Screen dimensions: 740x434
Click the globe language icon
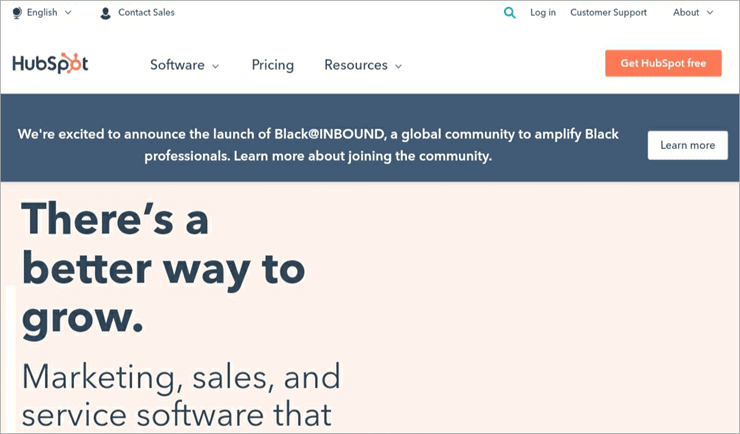[17, 13]
